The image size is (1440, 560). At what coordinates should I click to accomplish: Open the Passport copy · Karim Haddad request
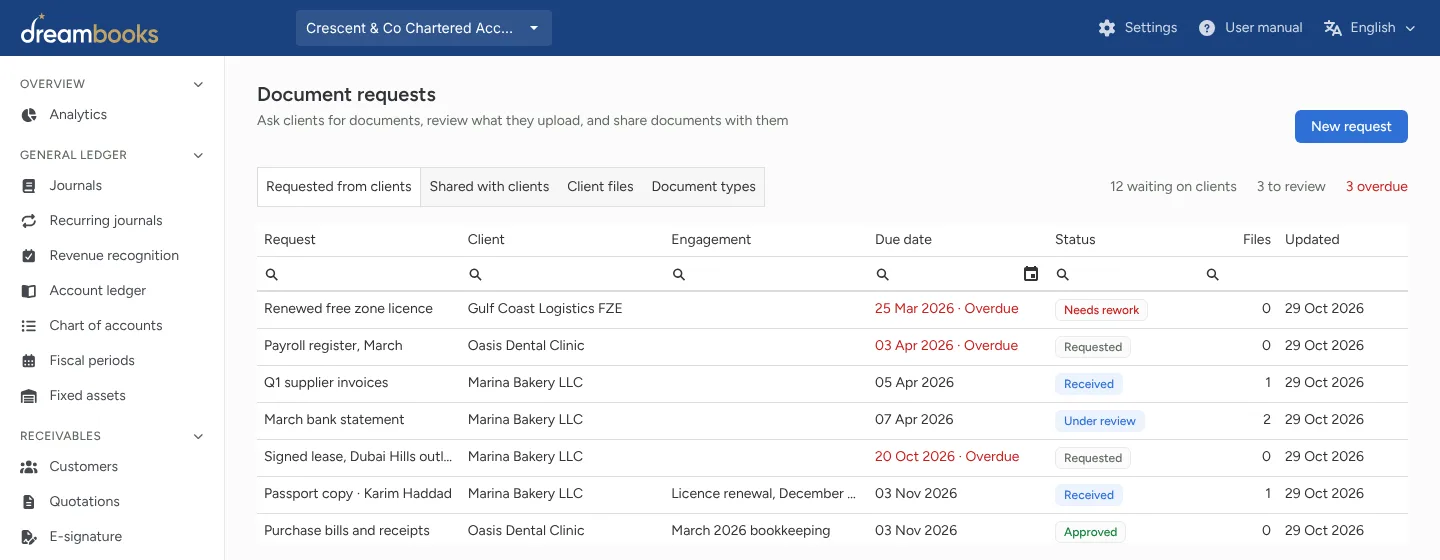point(358,494)
